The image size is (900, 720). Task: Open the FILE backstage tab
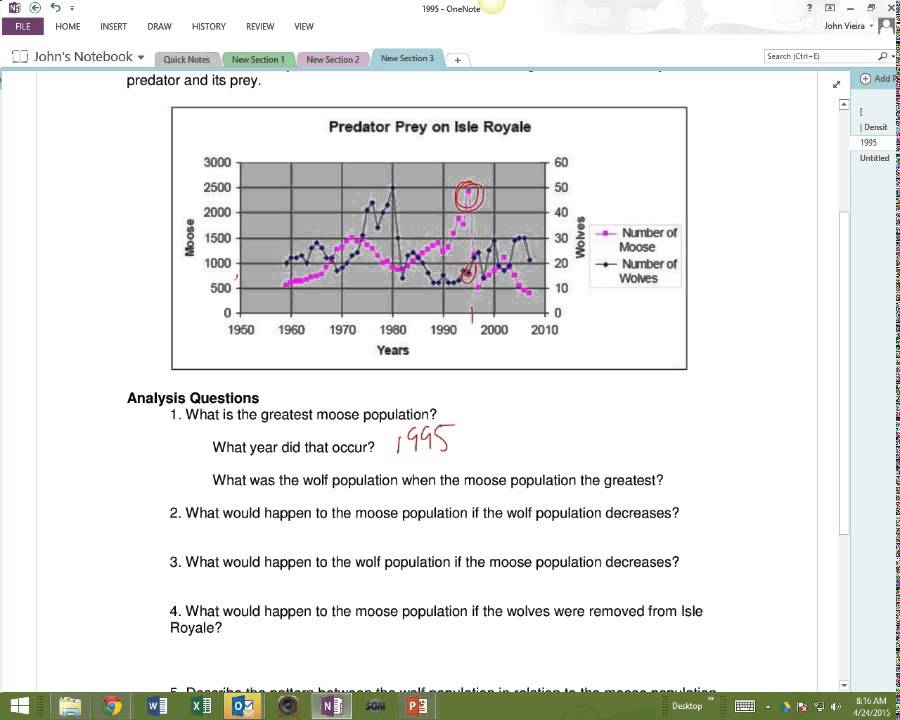click(x=23, y=26)
